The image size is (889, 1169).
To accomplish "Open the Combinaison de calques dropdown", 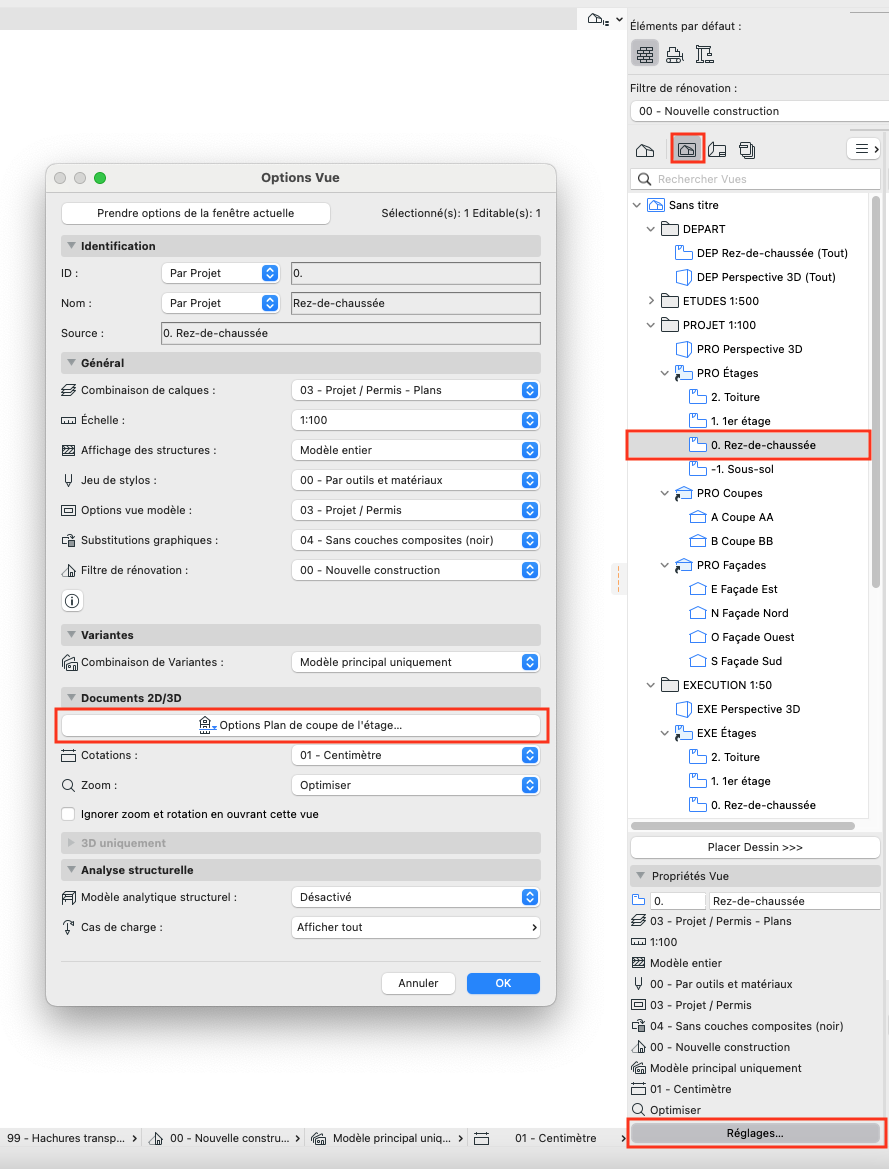I will pyautogui.click(x=415, y=390).
